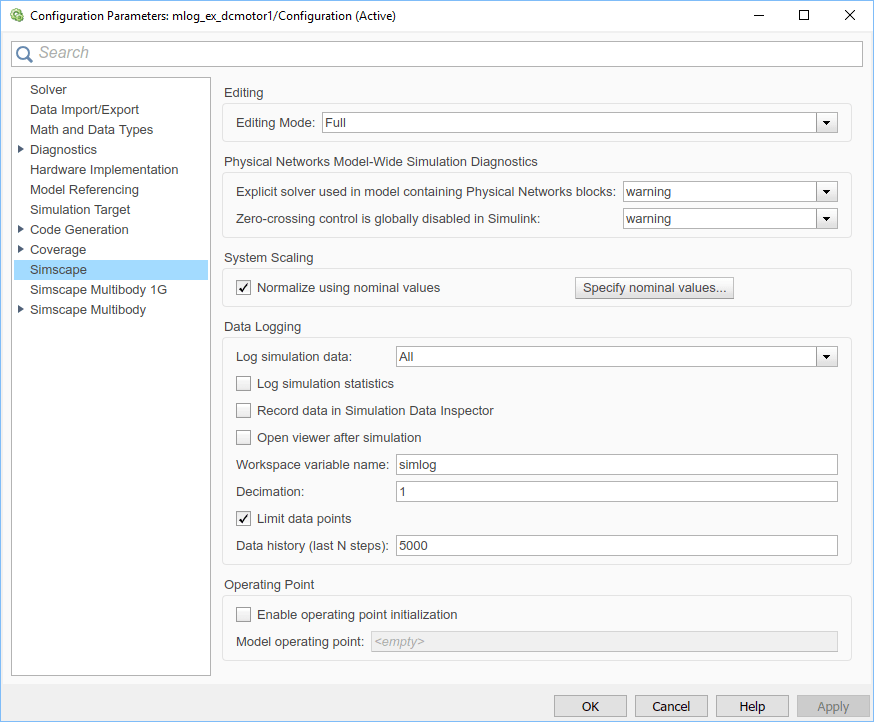Viewport: 874px width, 722px height.
Task: Select Solver in the category tree
Action: click(48, 90)
